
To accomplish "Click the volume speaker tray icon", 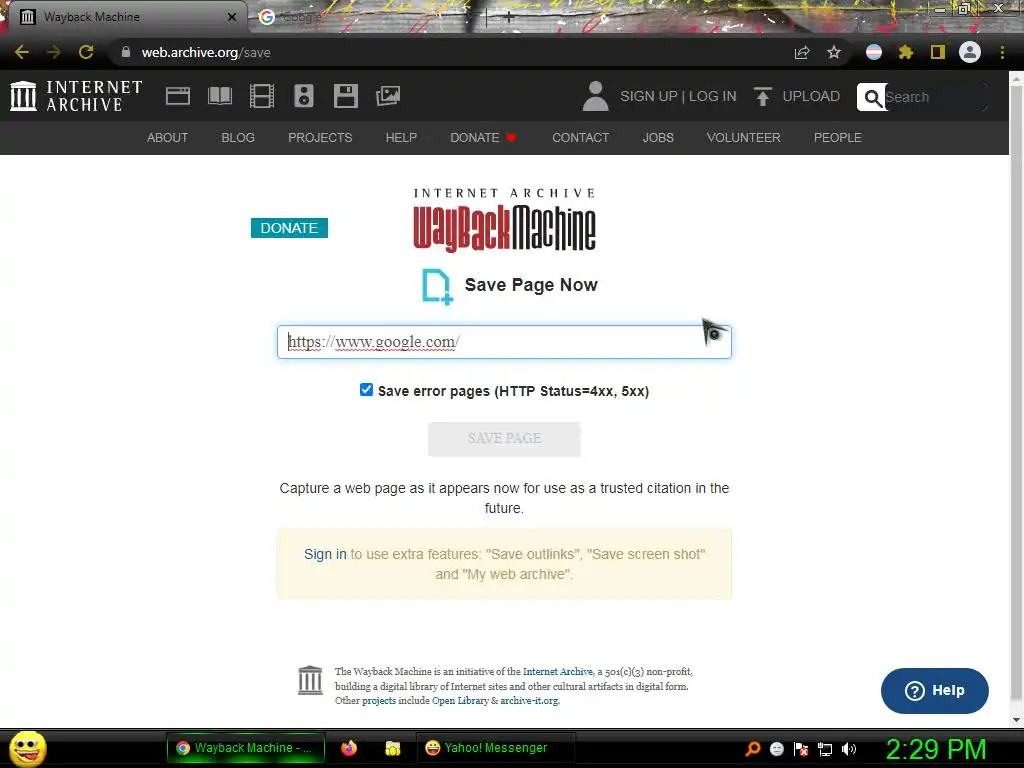I will 848,749.
